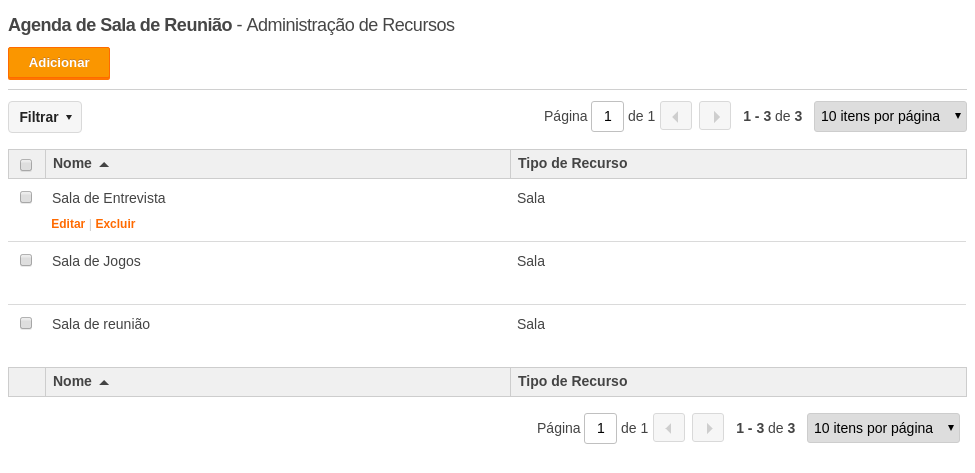Expand bottom 10 itens por página selector
The height and width of the screenshot is (473, 975).
point(883,428)
